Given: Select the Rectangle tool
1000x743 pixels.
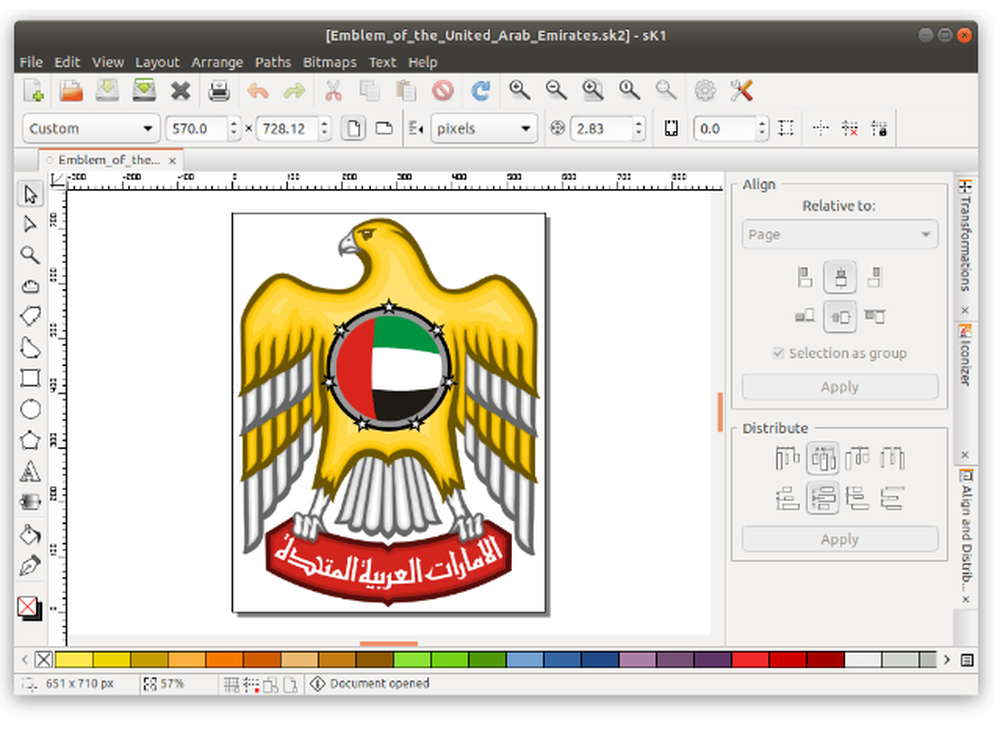Looking at the screenshot, I should coord(30,378).
